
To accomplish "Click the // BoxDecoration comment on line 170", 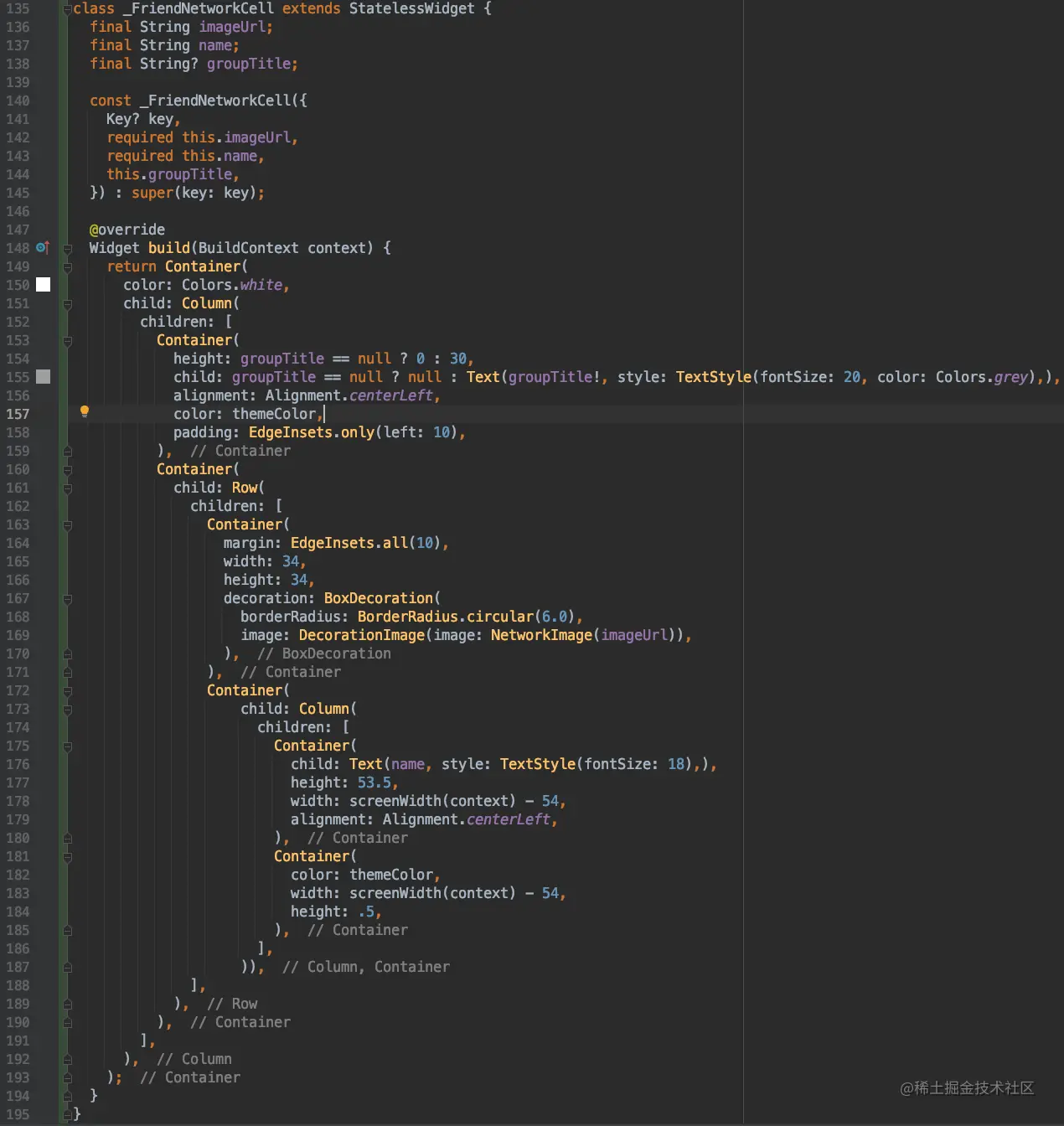I will [324, 653].
